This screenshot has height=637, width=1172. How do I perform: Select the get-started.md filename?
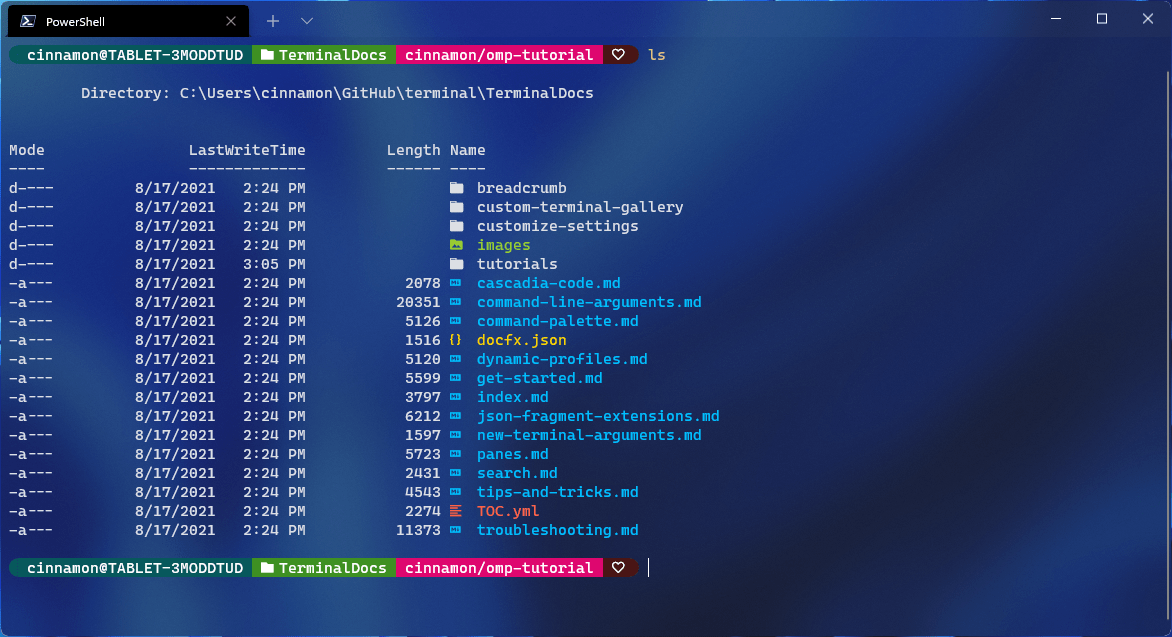click(x=540, y=378)
